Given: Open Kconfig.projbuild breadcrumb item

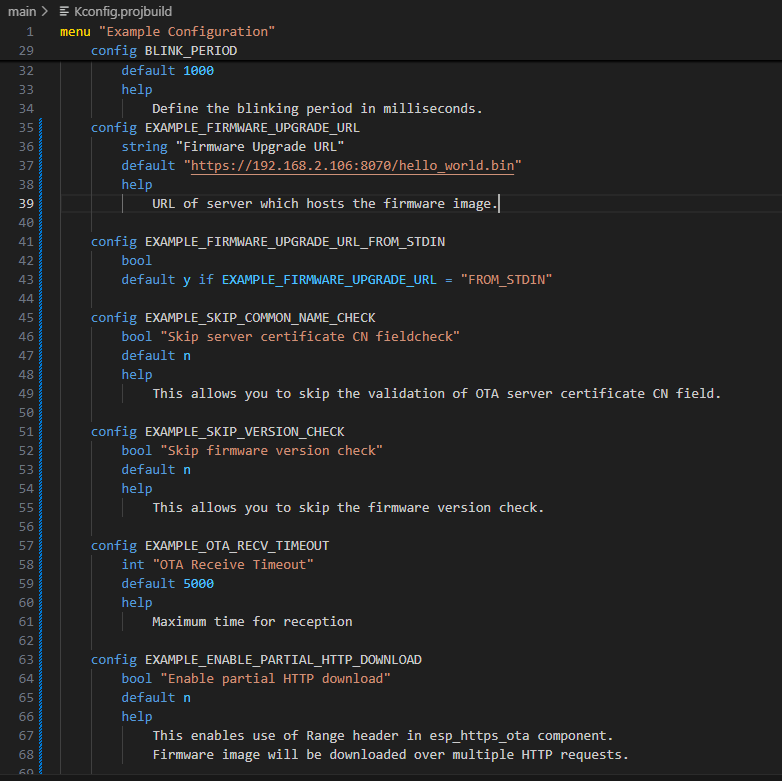Looking at the screenshot, I should (x=123, y=11).
